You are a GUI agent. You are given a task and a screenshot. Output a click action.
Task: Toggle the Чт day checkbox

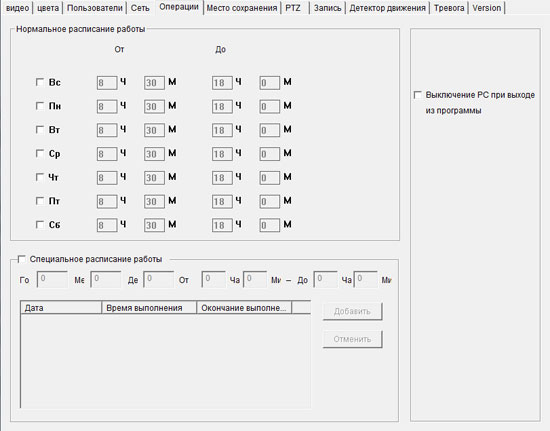[40, 177]
